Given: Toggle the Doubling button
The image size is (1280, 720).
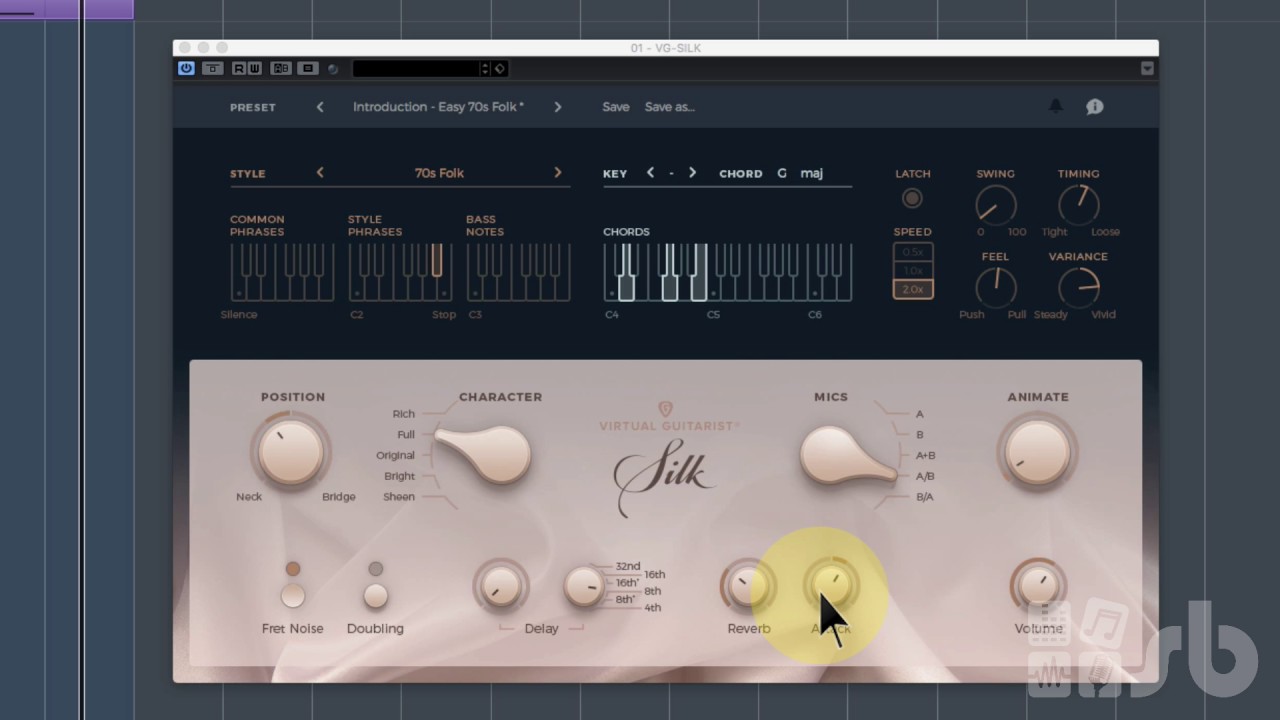Looking at the screenshot, I should 375,596.
